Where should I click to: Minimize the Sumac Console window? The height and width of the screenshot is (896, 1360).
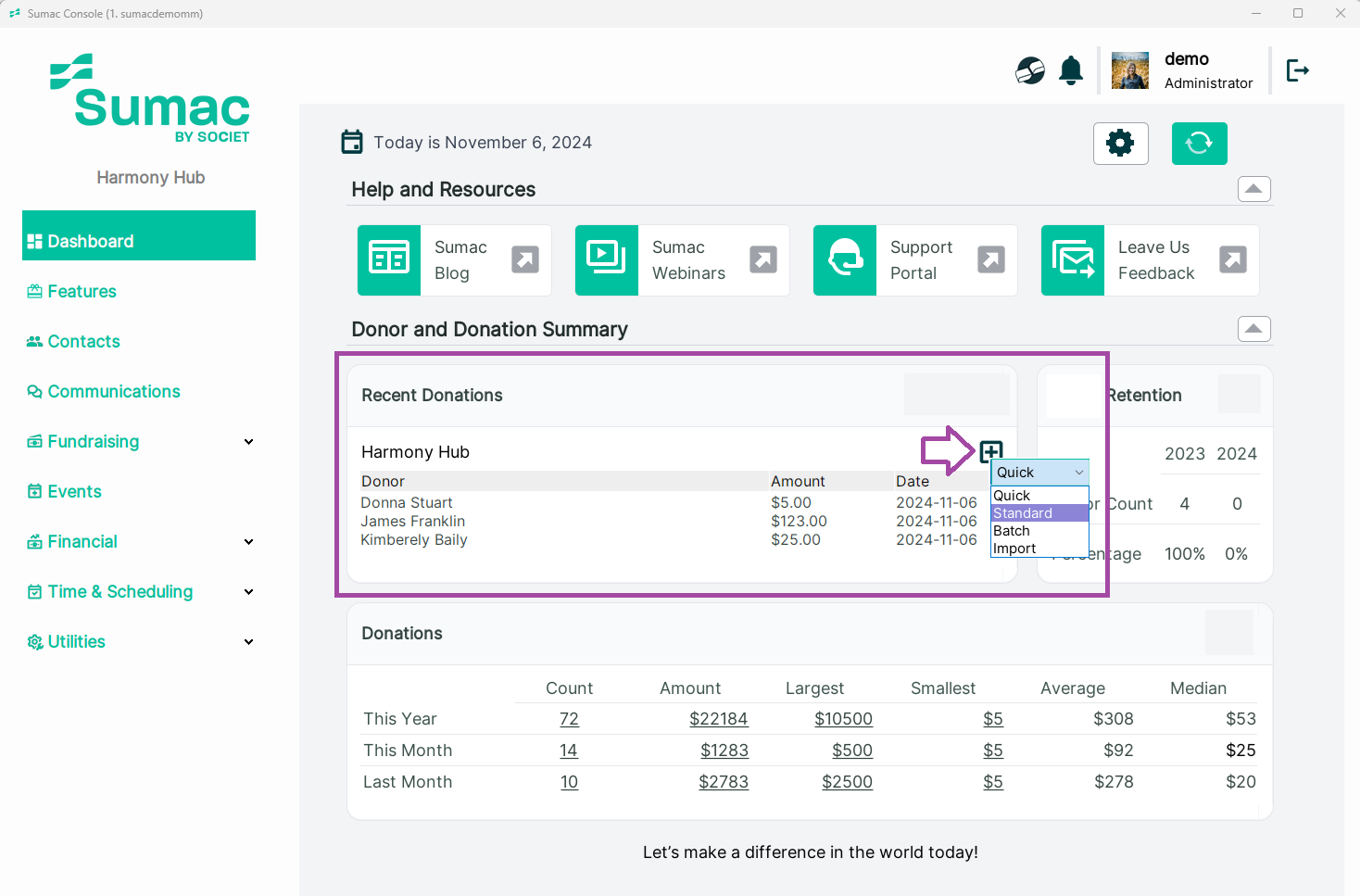(x=1256, y=13)
